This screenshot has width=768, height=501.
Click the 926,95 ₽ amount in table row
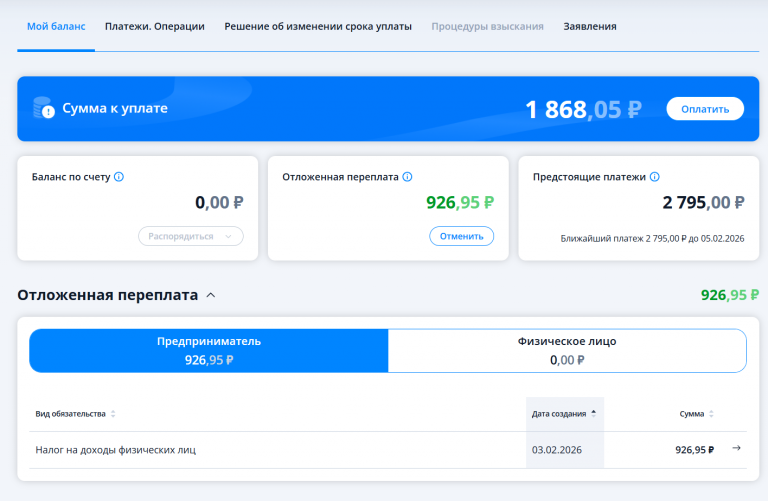(695, 450)
